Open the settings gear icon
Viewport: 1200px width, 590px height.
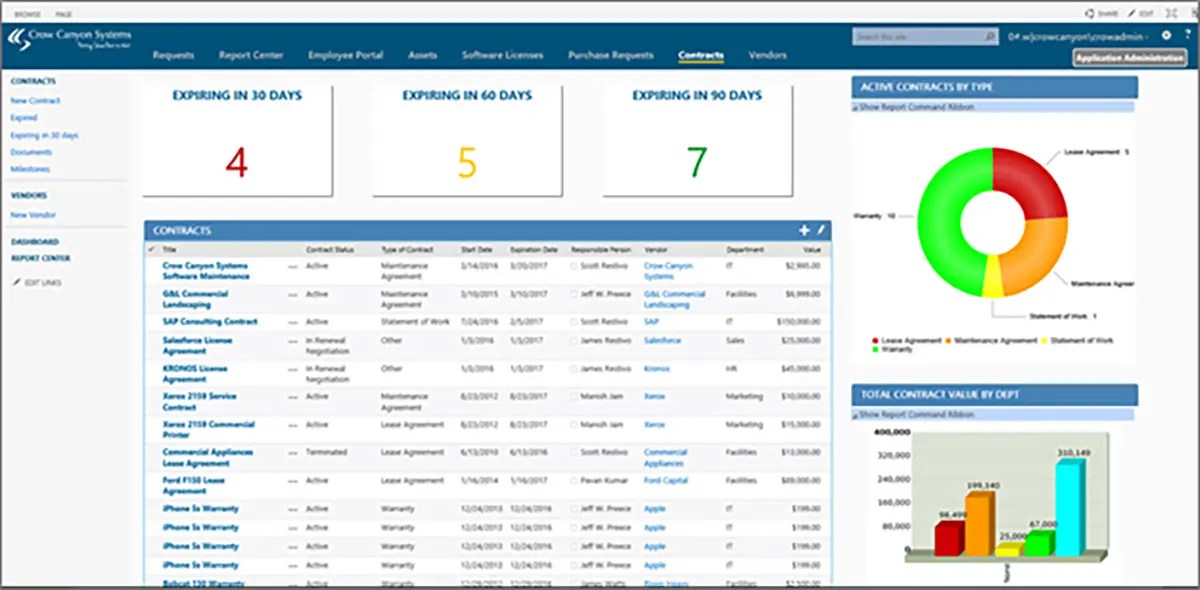(1166, 36)
